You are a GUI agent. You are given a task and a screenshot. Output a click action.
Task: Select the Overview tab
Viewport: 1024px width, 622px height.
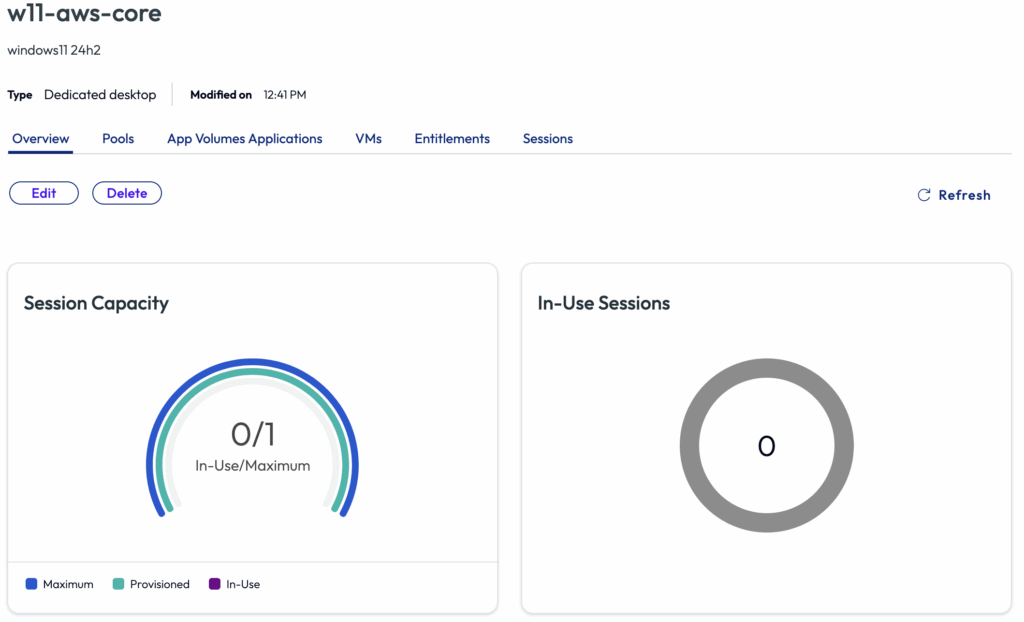(x=41, y=139)
